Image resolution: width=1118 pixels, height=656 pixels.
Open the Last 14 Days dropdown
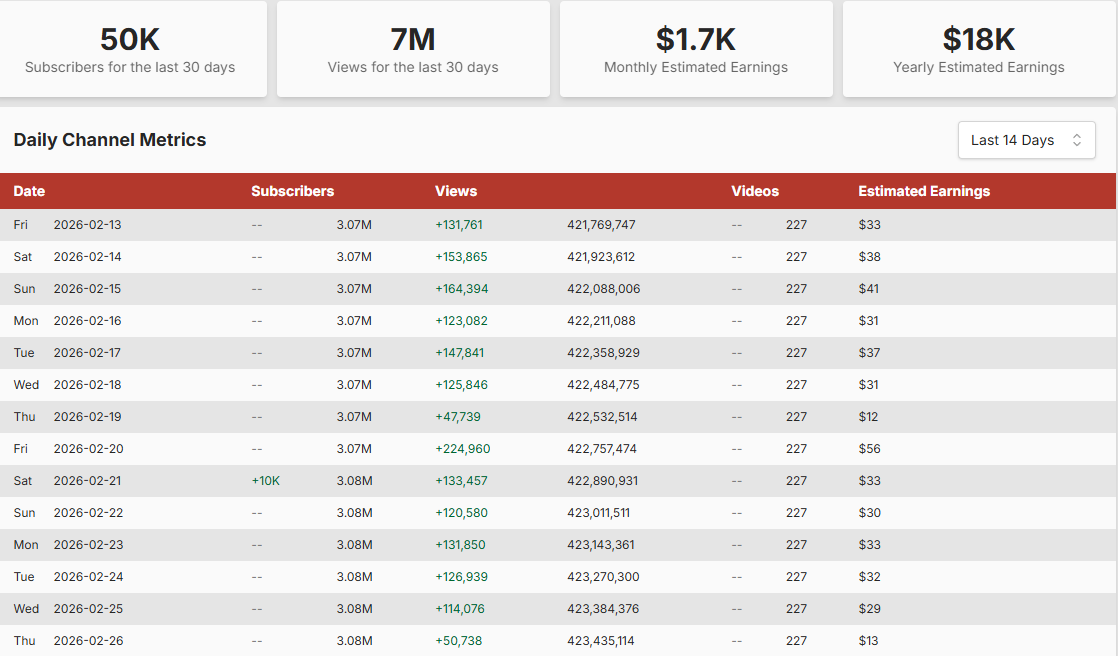[x=1026, y=140]
